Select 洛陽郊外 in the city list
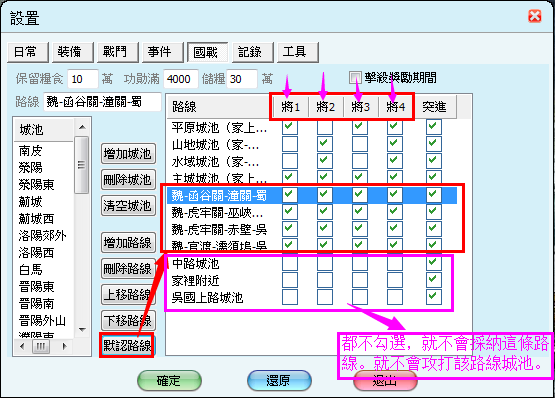This screenshot has height=398, width=555. click(x=42, y=235)
